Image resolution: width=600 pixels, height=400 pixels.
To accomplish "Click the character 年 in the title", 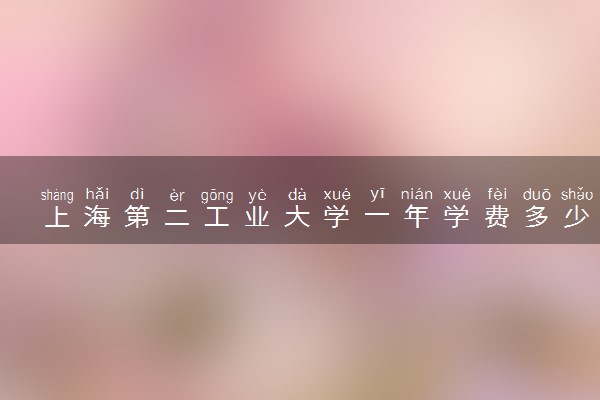I will (x=417, y=216).
